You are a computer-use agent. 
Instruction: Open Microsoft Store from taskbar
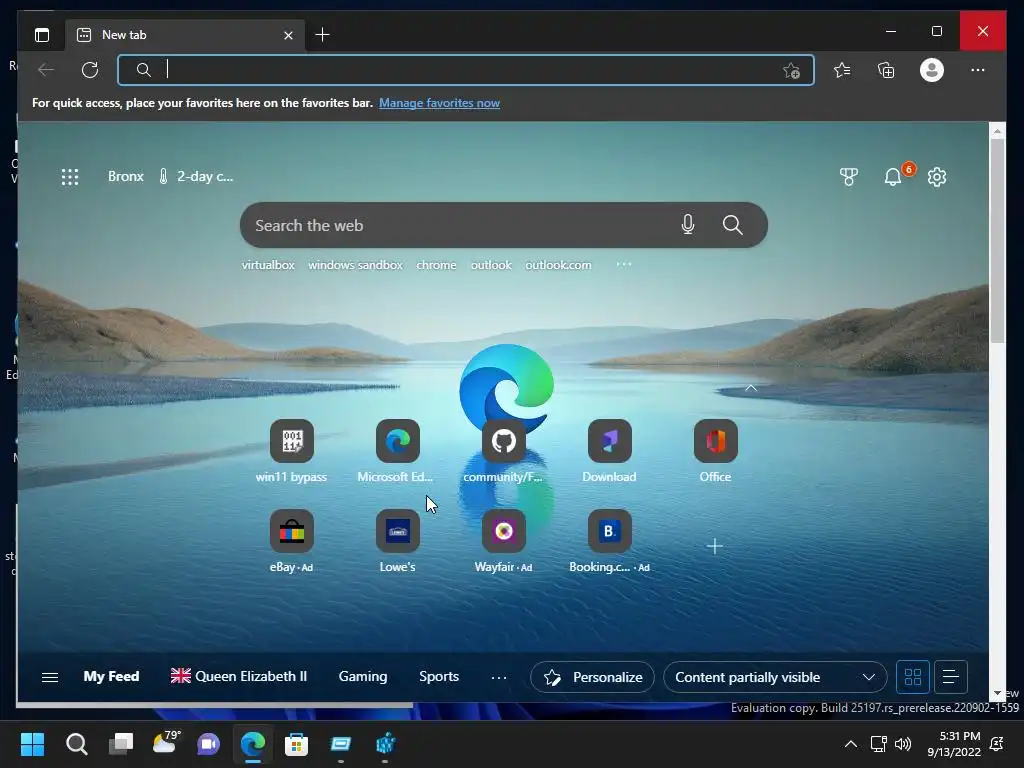(296, 744)
